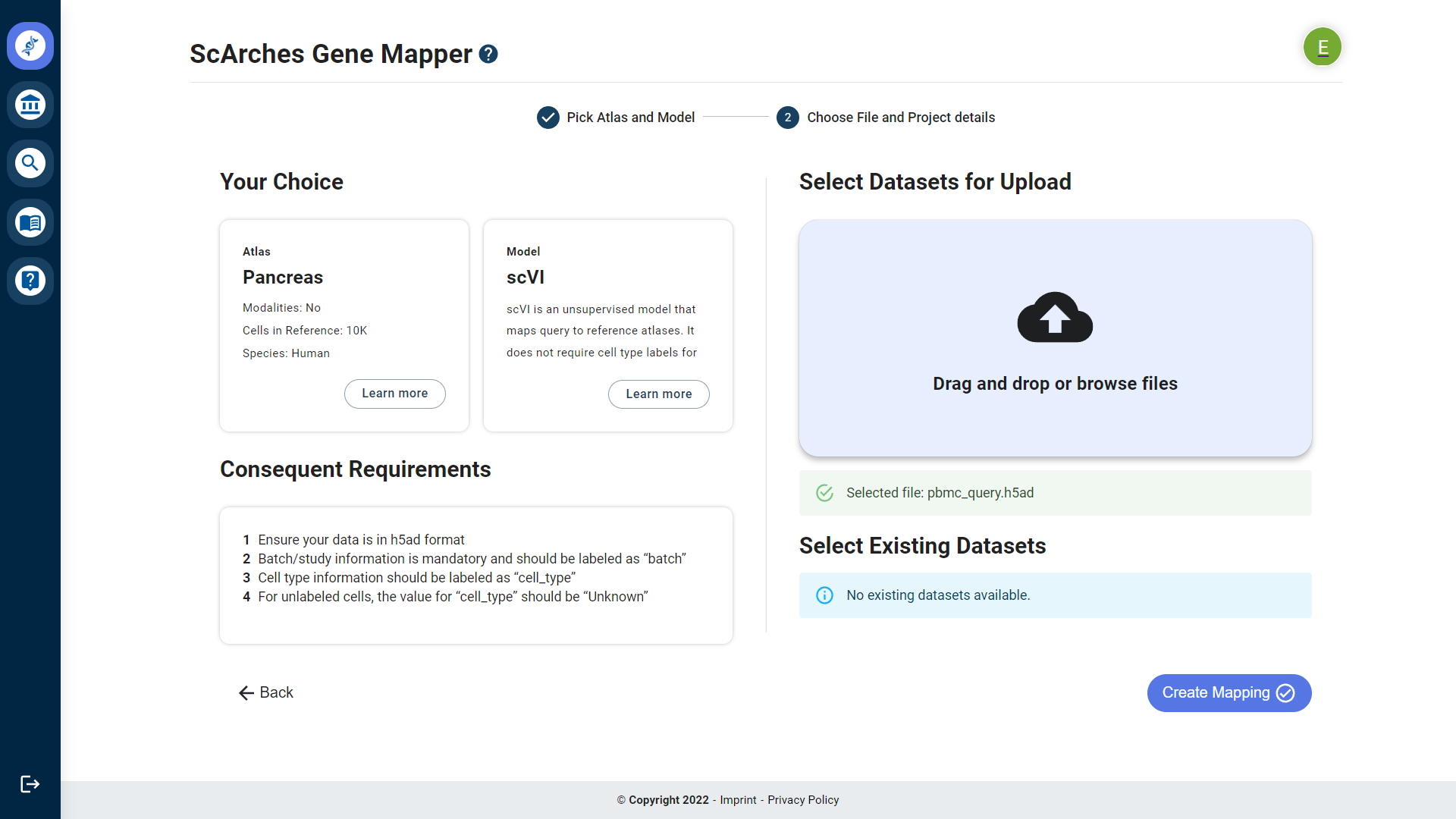The image size is (1456, 819).
Task: Open the user avatar labeled E
Action: 1323,47
